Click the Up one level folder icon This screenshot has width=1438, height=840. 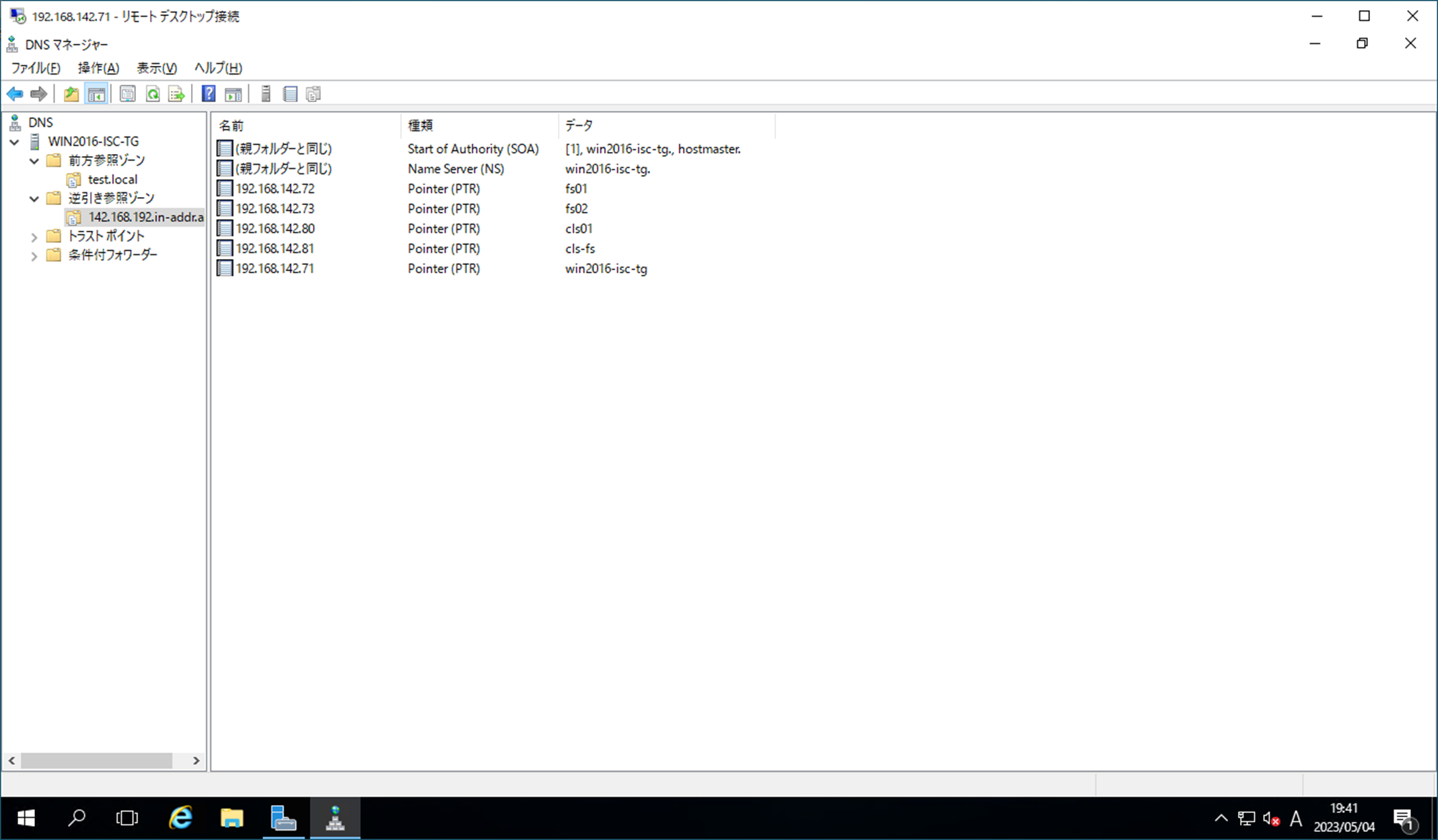(x=71, y=94)
